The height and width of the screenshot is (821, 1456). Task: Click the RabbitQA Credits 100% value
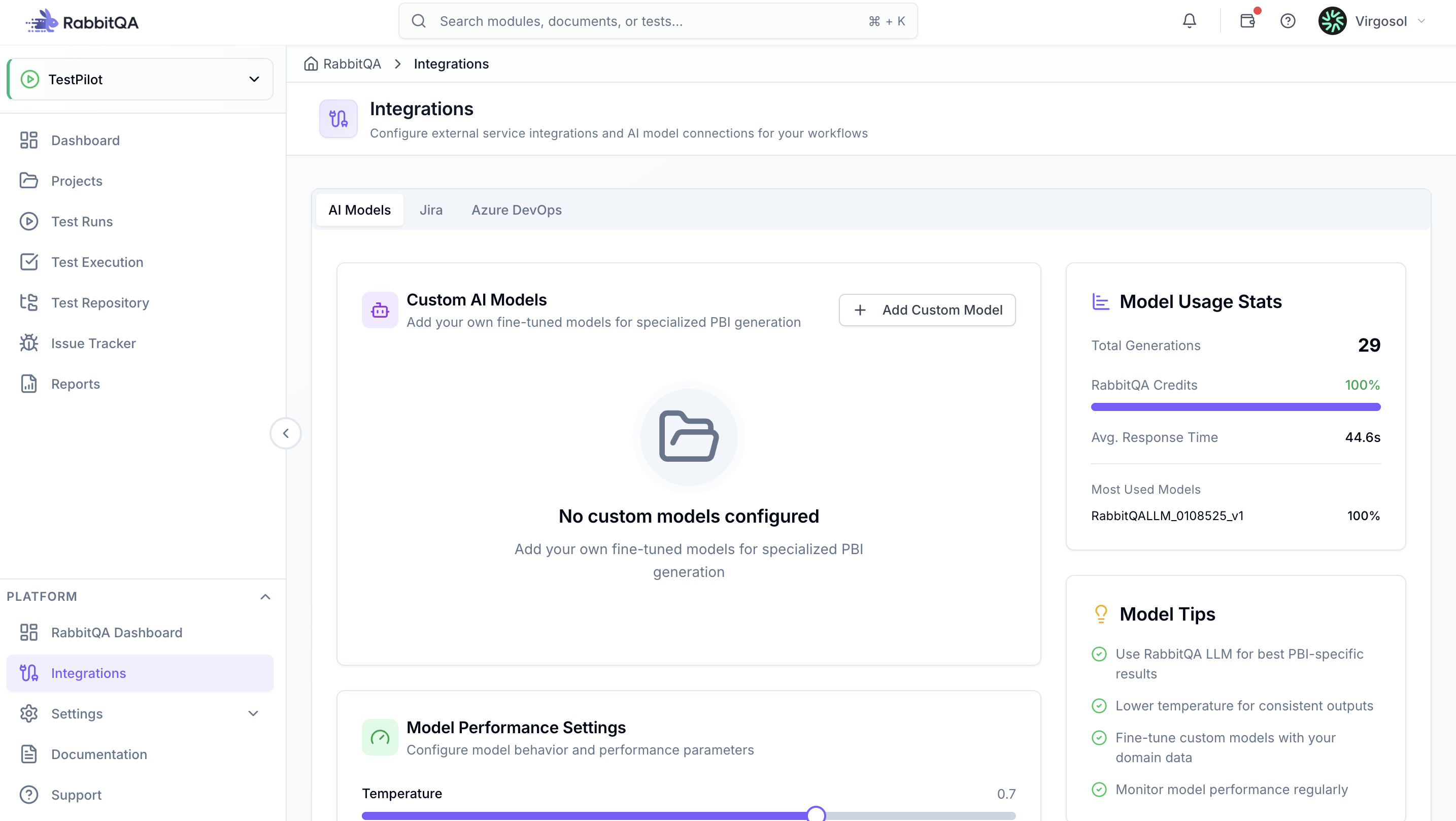click(1362, 385)
